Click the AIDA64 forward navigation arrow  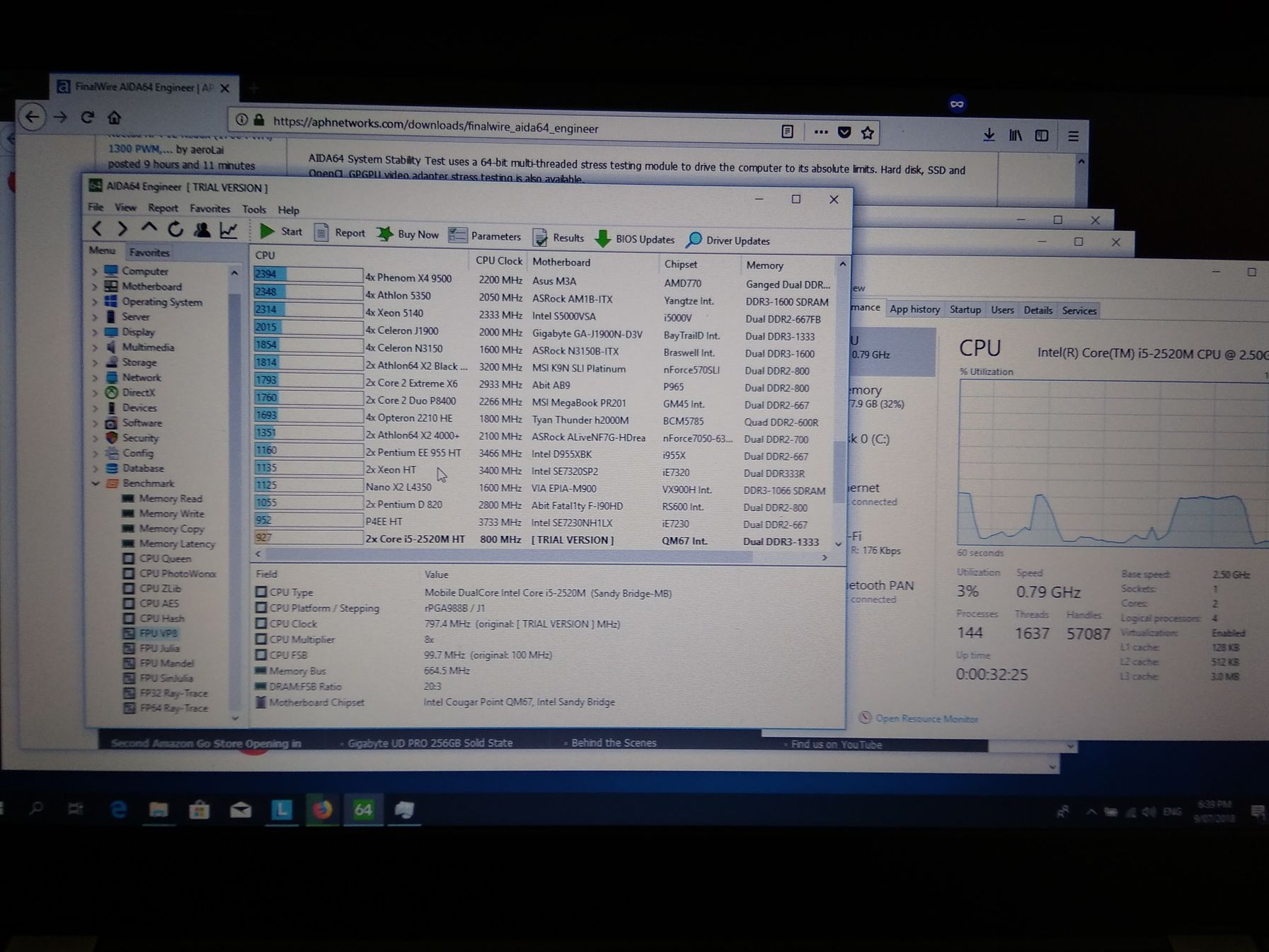pyautogui.click(x=122, y=228)
